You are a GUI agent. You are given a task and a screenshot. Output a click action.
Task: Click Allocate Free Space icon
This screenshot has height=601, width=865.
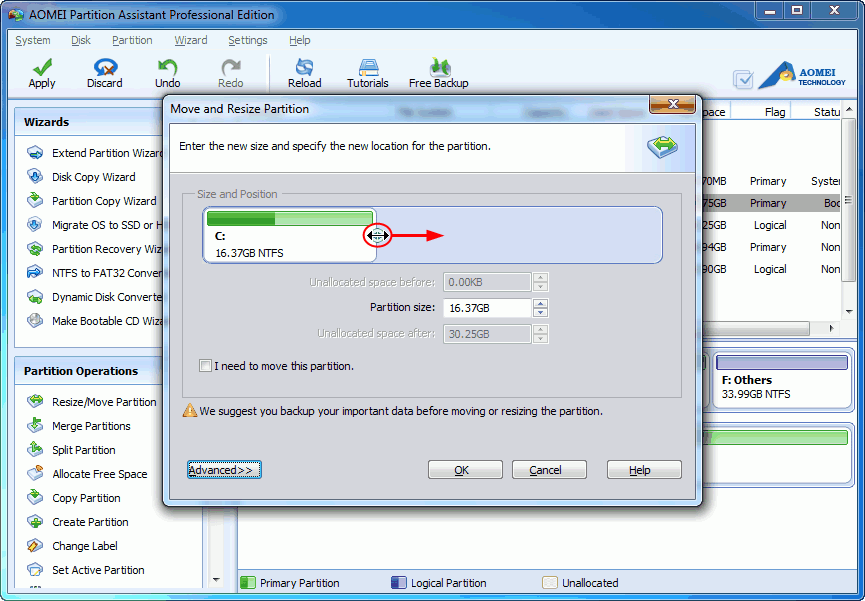pos(35,474)
